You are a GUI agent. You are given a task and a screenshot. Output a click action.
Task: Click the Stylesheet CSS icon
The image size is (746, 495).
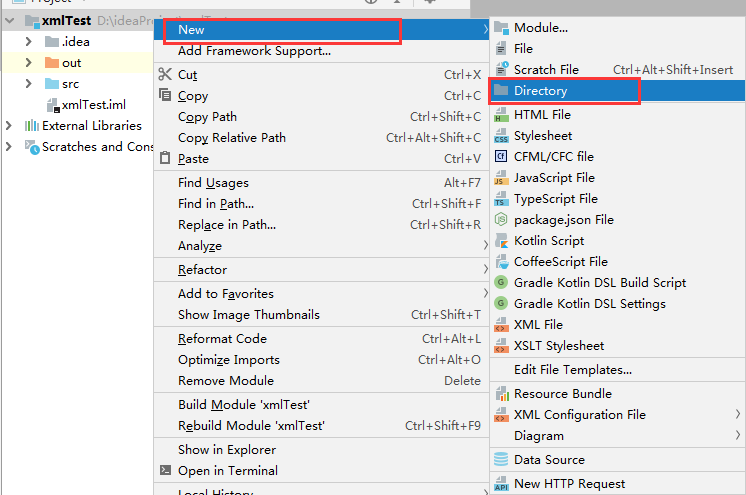point(501,136)
